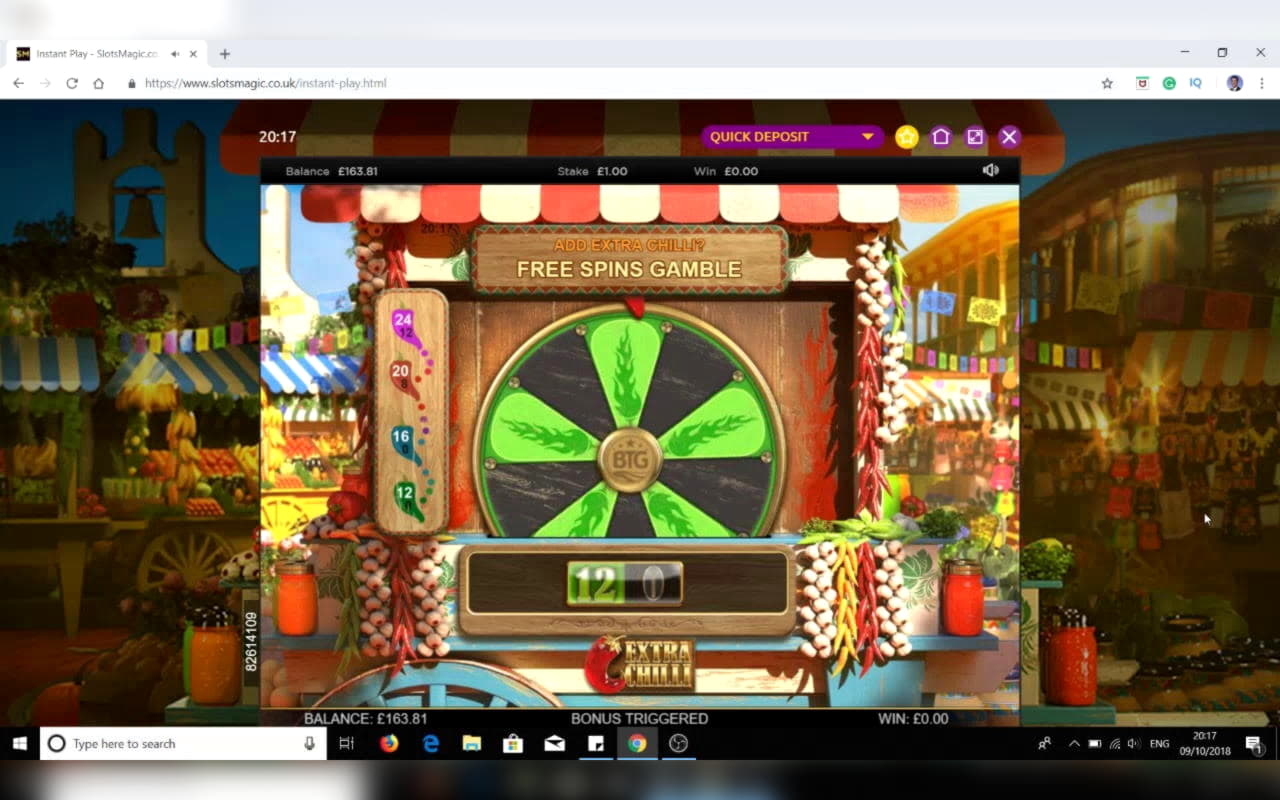Click the ENG language indicator
Screen dimensions: 1280x800
(1159, 743)
